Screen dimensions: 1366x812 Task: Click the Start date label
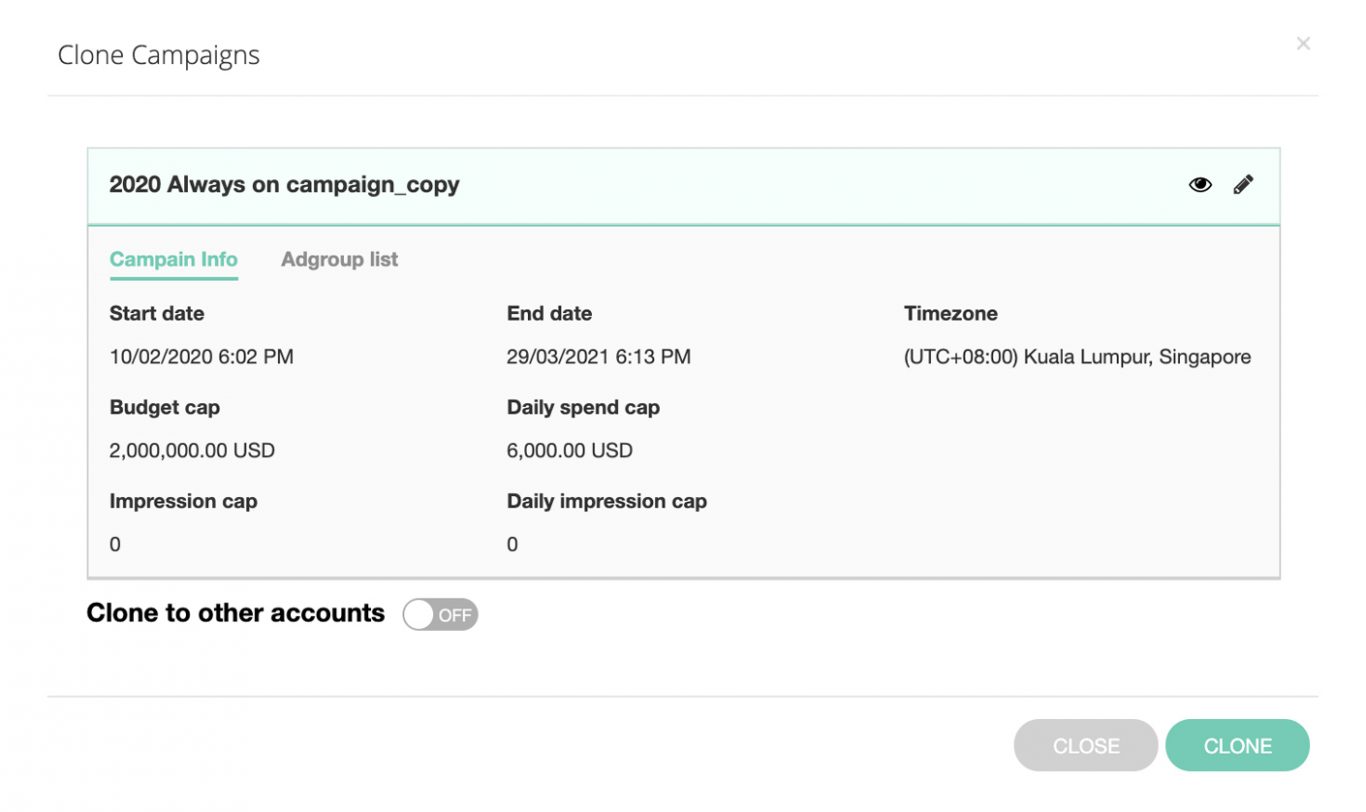[x=157, y=313]
